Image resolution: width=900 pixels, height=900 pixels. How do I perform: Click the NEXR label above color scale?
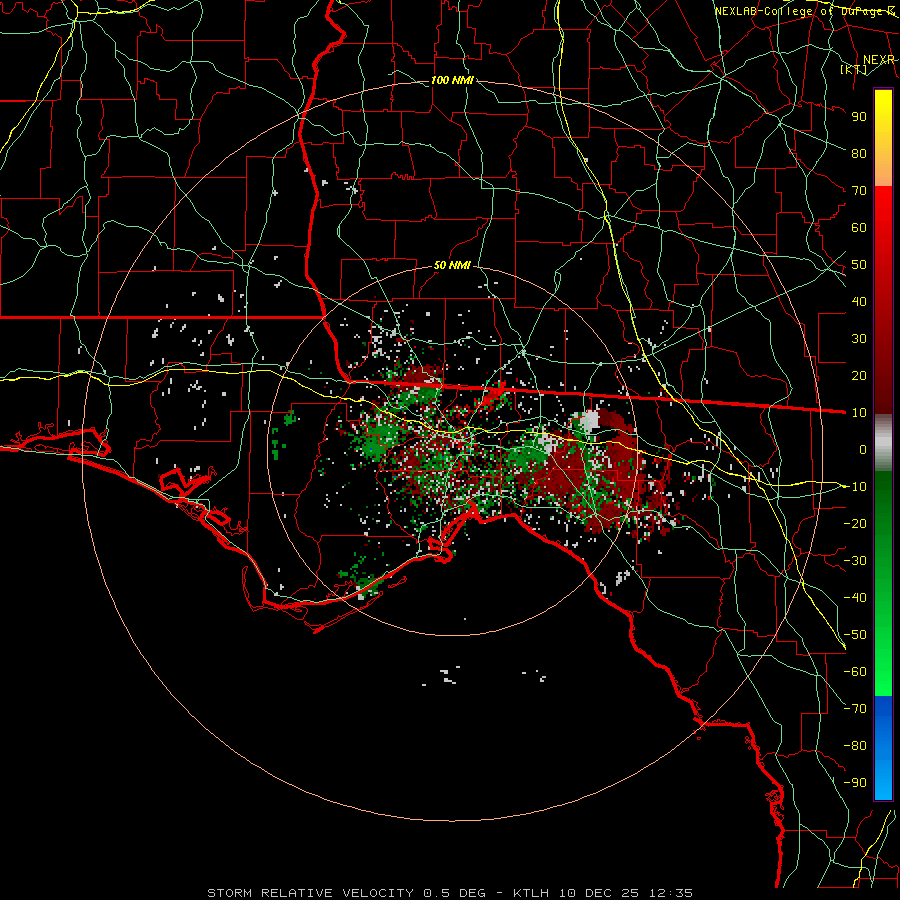pyautogui.click(x=879, y=60)
